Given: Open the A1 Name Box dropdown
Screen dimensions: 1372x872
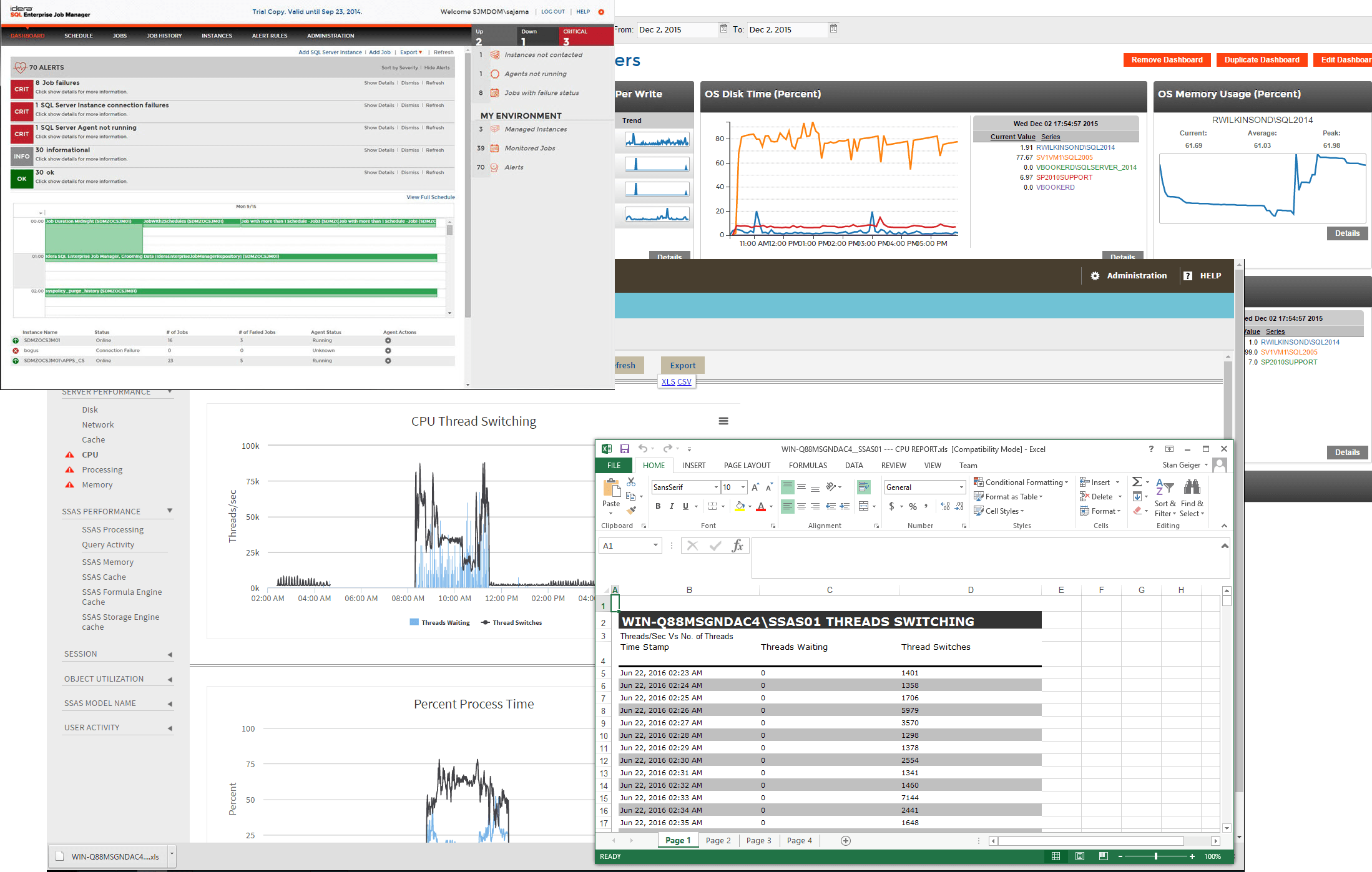Looking at the screenshot, I should pos(655,546).
